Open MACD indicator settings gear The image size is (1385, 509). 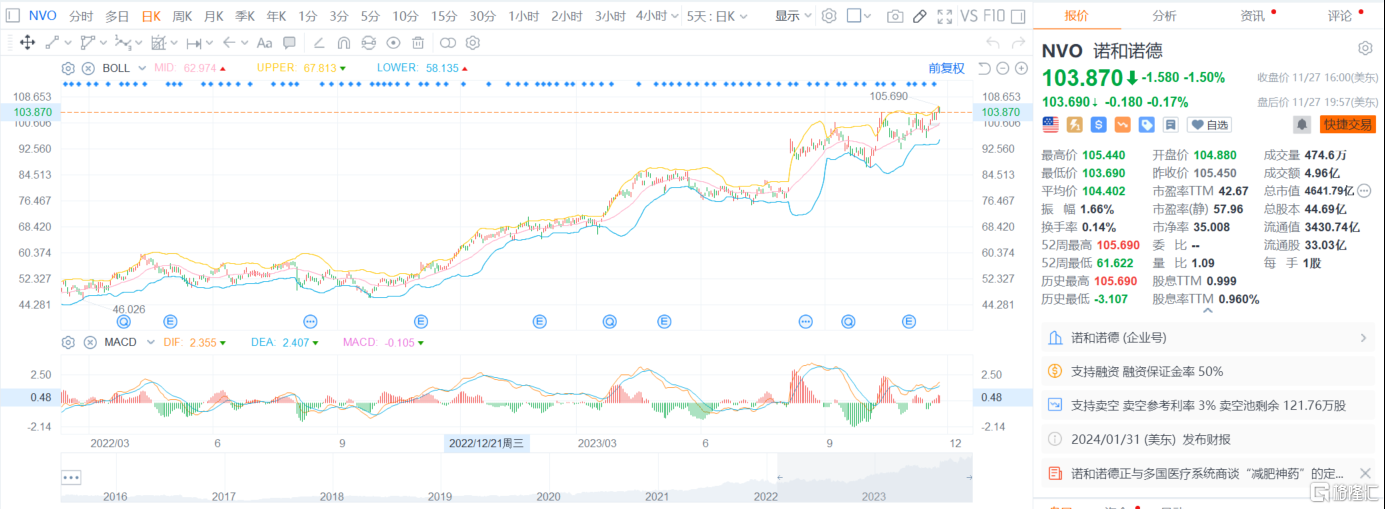[68, 342]
